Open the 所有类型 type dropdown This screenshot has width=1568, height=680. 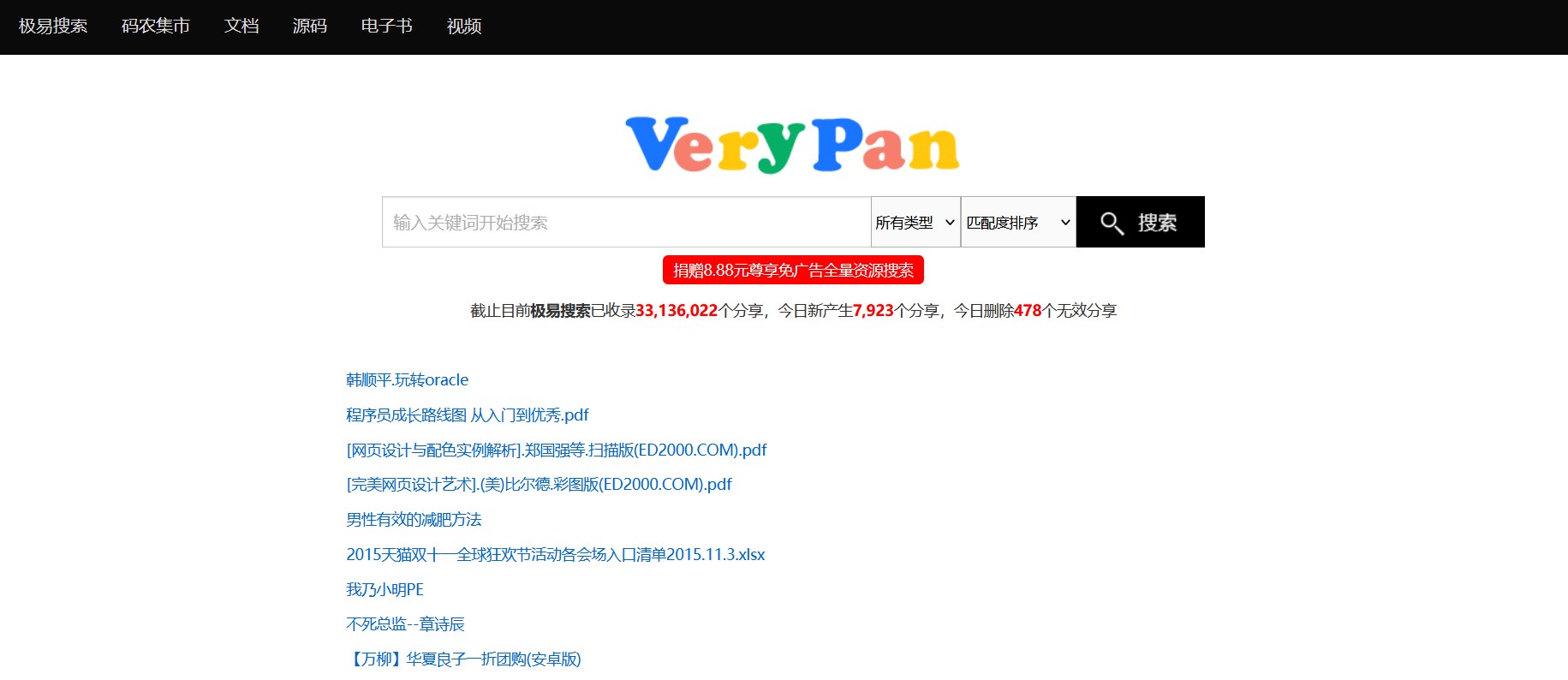pos(915,222)
